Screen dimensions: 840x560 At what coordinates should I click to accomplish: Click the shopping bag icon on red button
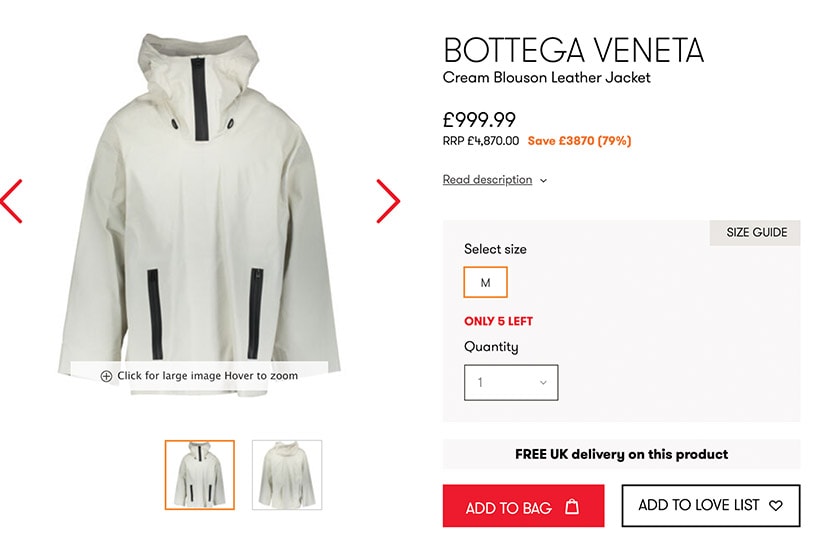pyautogui.click(x=572, y=507)
